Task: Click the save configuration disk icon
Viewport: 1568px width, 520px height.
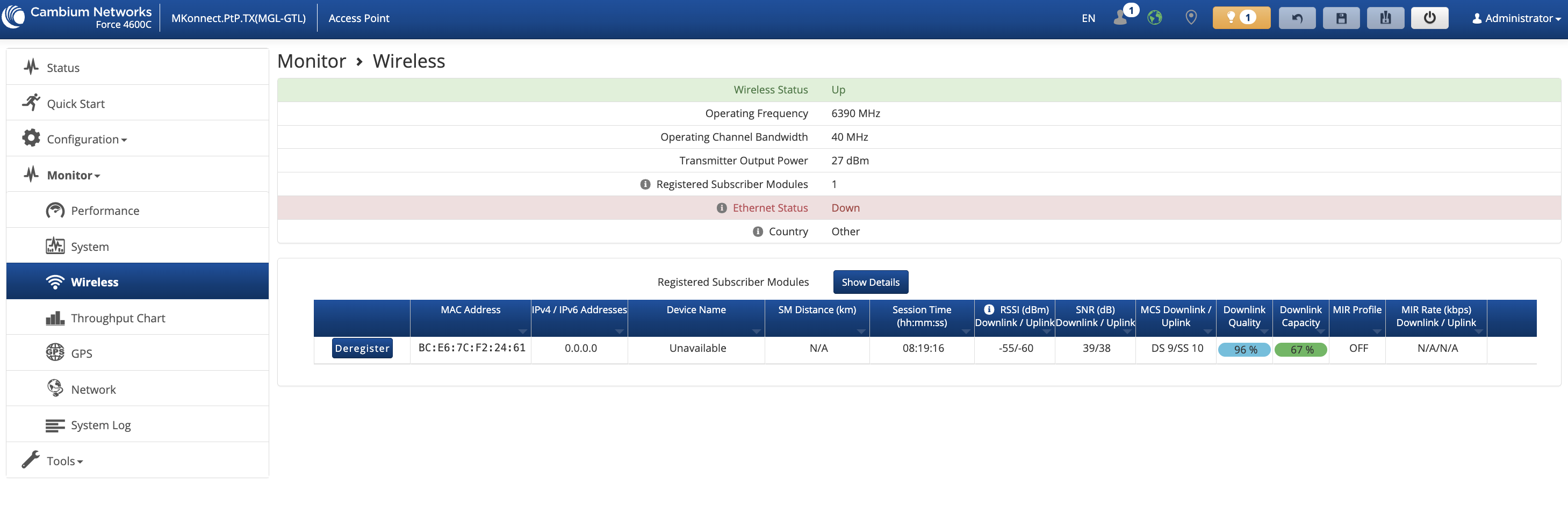Action: click(1341, 18)
